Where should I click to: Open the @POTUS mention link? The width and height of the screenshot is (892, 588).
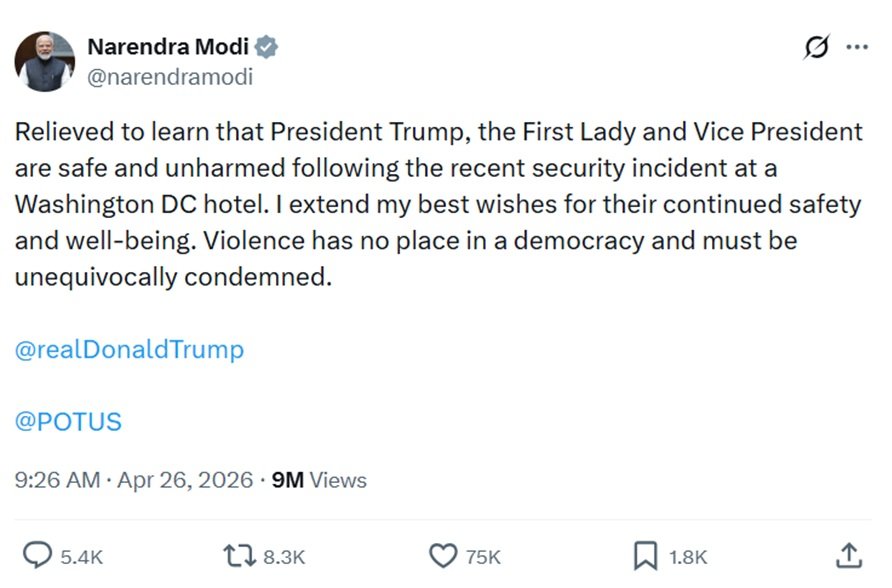(x=68, y=421)
